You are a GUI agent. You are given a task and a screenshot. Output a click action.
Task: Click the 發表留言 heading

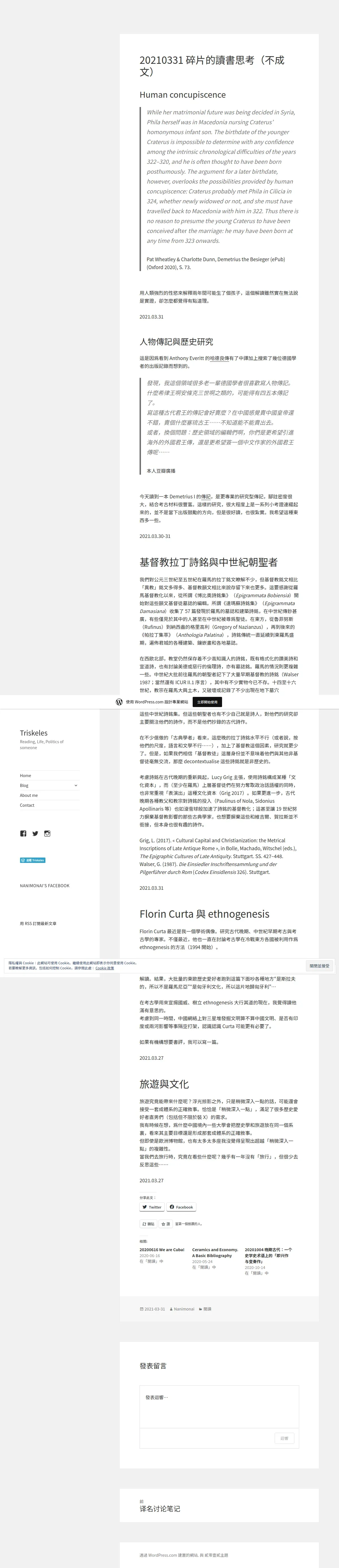pyautogui.click(x=153, y=1365)
